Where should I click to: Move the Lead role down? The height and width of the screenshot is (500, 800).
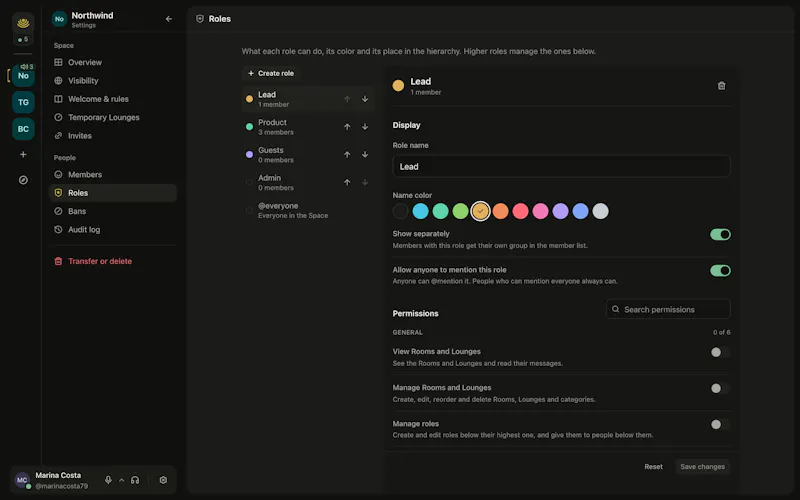point(365,99)
